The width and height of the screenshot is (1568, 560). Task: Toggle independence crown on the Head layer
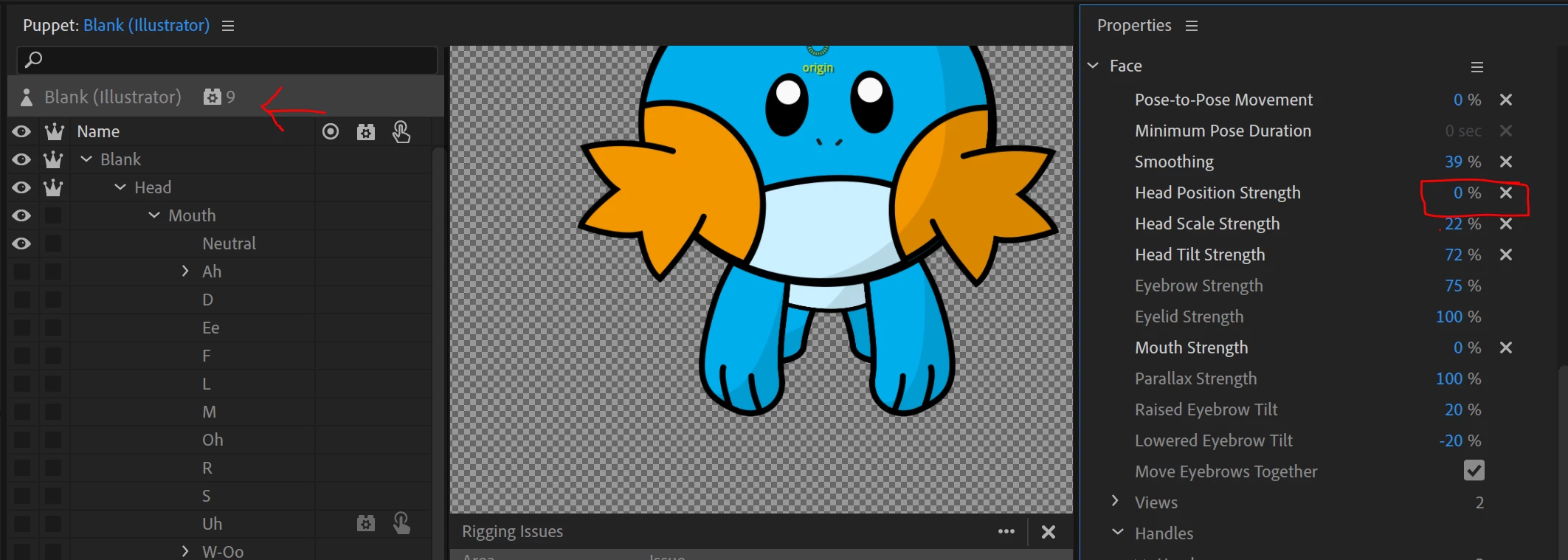pos(53,187)
